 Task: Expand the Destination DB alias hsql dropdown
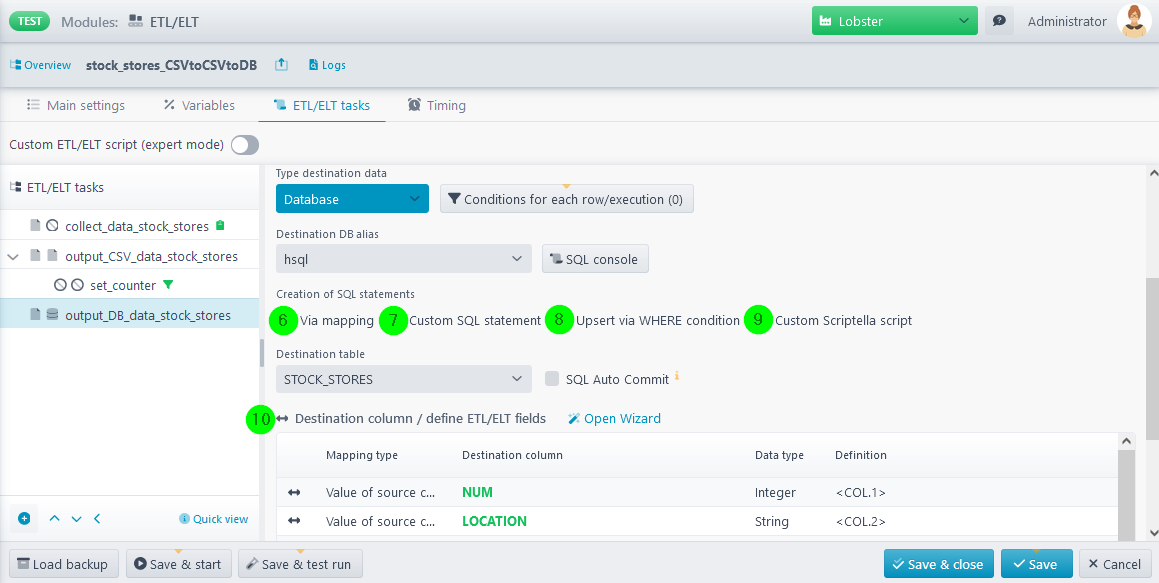[403, 259]
